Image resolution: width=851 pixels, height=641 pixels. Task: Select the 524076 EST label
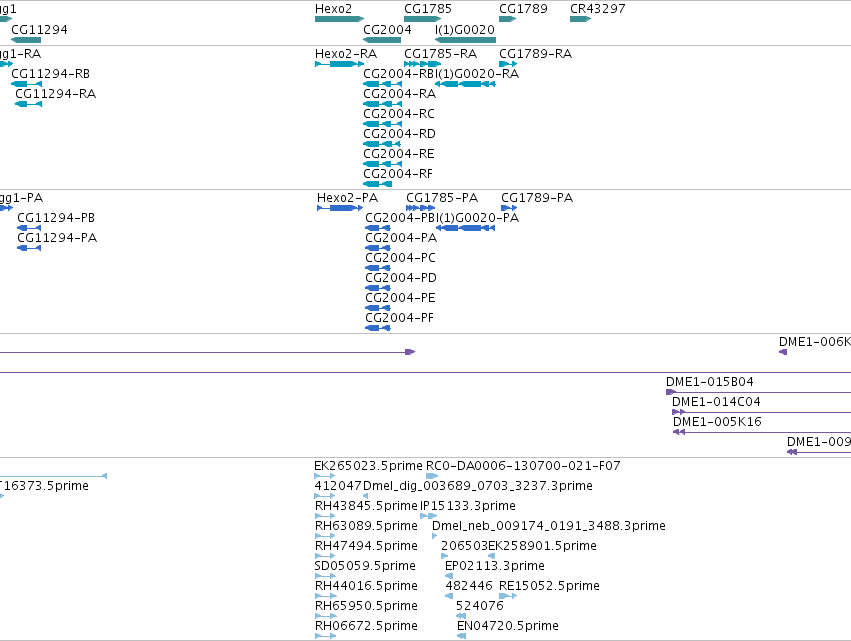tap(480, 607)
